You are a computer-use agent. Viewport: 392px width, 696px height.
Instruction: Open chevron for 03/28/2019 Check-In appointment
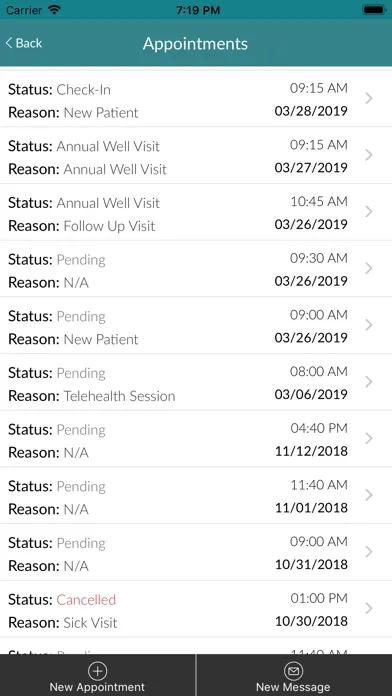(x=368, y=98)
